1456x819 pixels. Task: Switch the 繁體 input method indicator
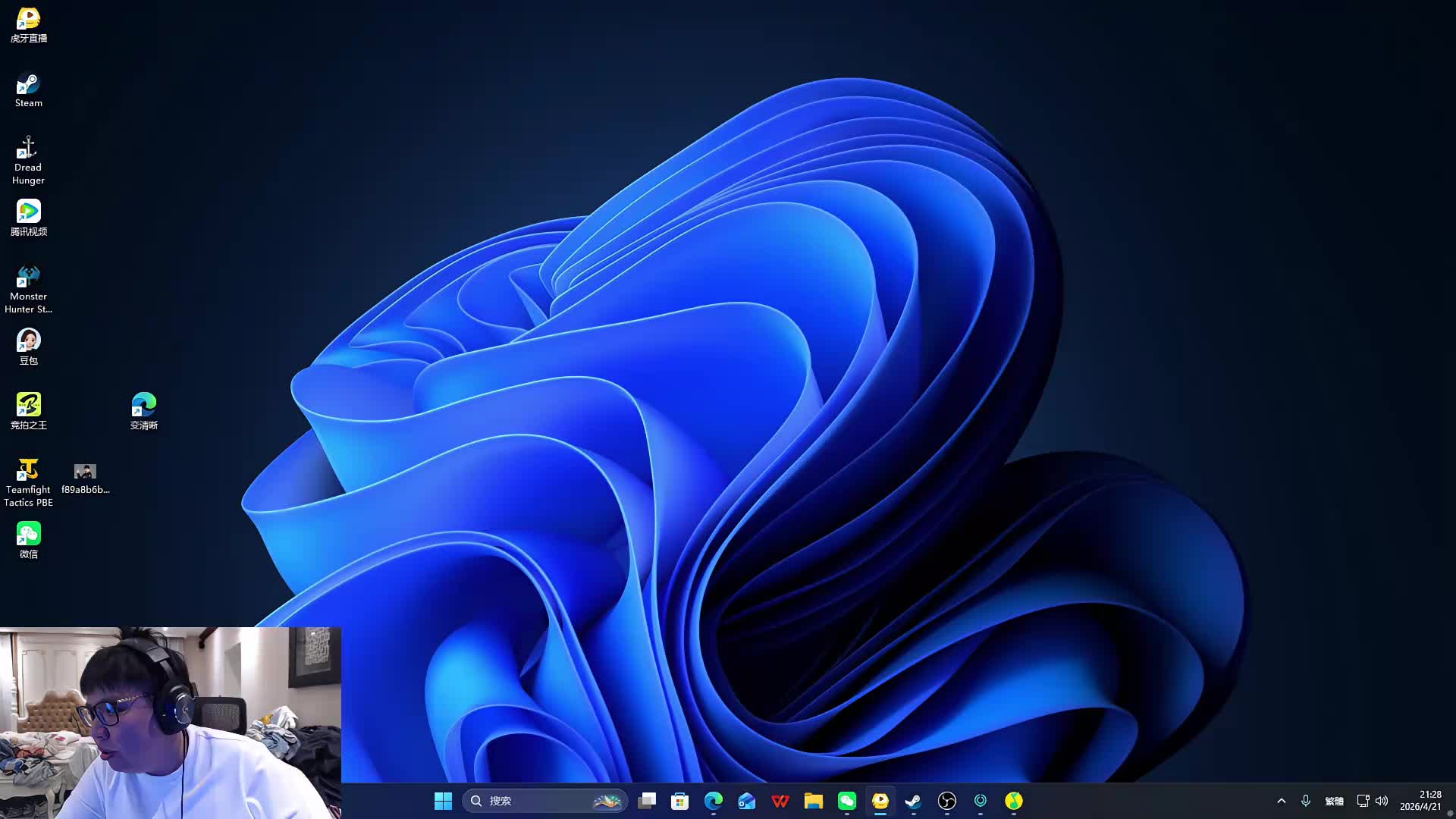1334,801
